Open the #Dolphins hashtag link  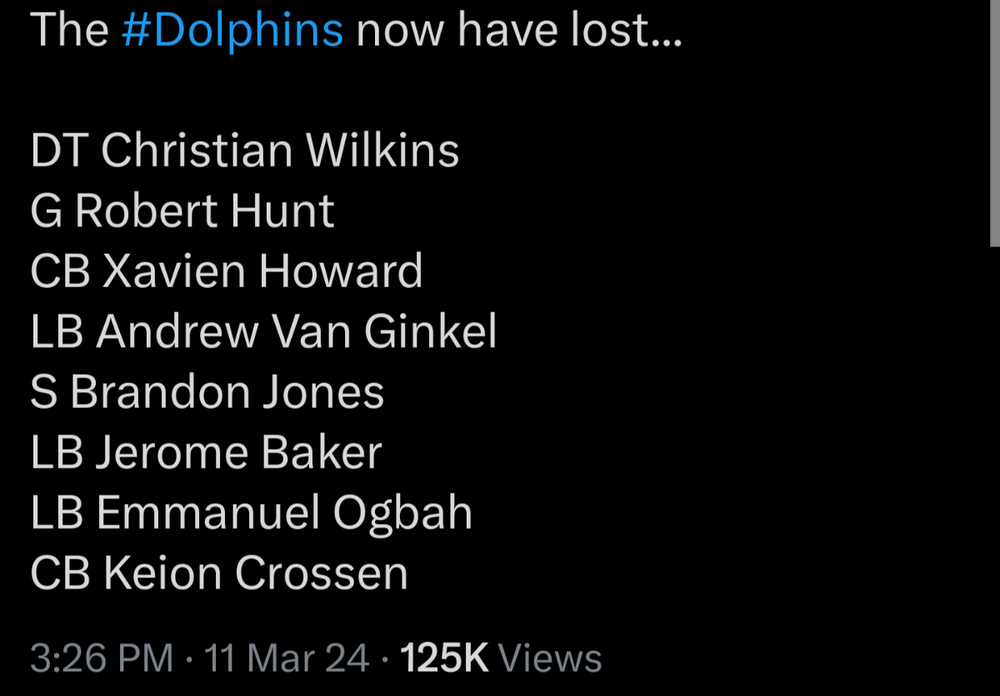click(x=232, y=30)
